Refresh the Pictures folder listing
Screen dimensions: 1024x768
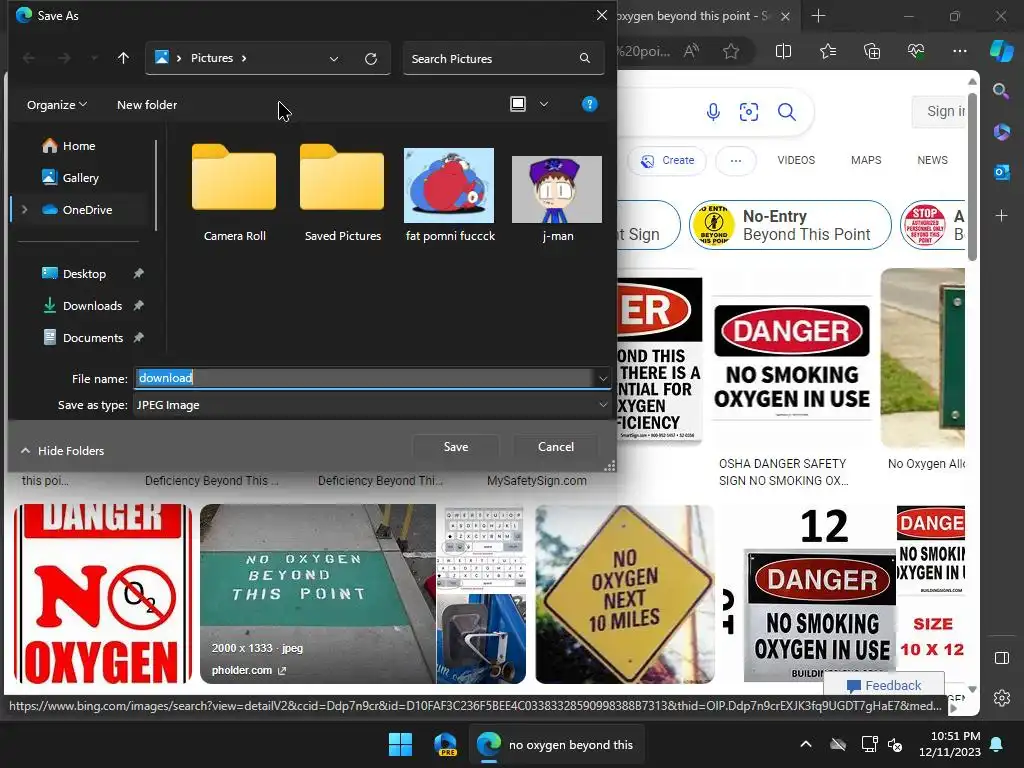pos(371,59)
